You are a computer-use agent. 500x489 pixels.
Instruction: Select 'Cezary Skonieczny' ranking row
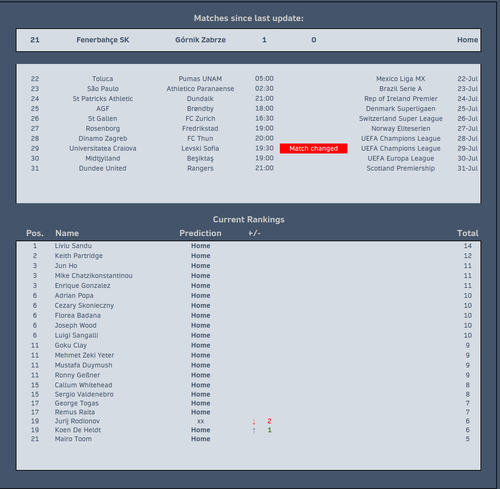point(248,306)
